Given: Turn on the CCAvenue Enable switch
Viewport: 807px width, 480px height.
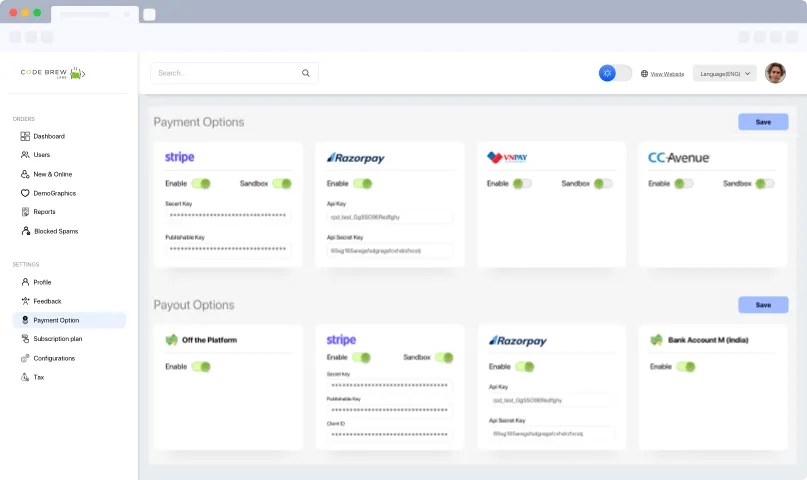Looking at the screenshot, I should tap(683, 184).
